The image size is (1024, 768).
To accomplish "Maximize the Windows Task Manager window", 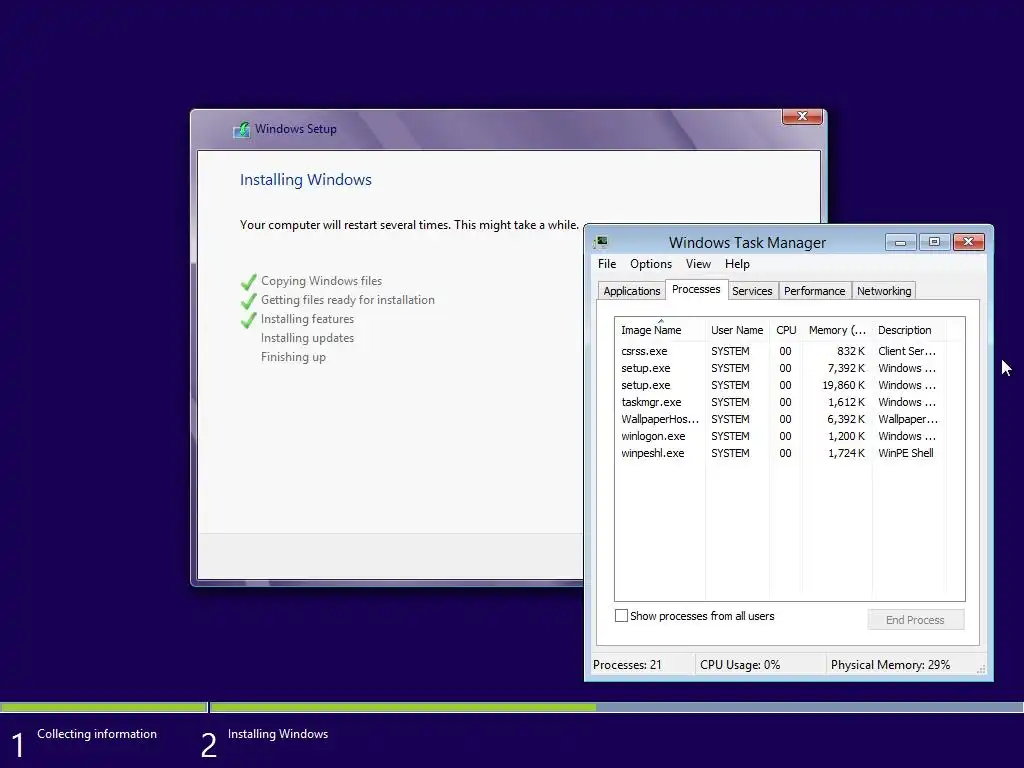I will click(935, 242).
